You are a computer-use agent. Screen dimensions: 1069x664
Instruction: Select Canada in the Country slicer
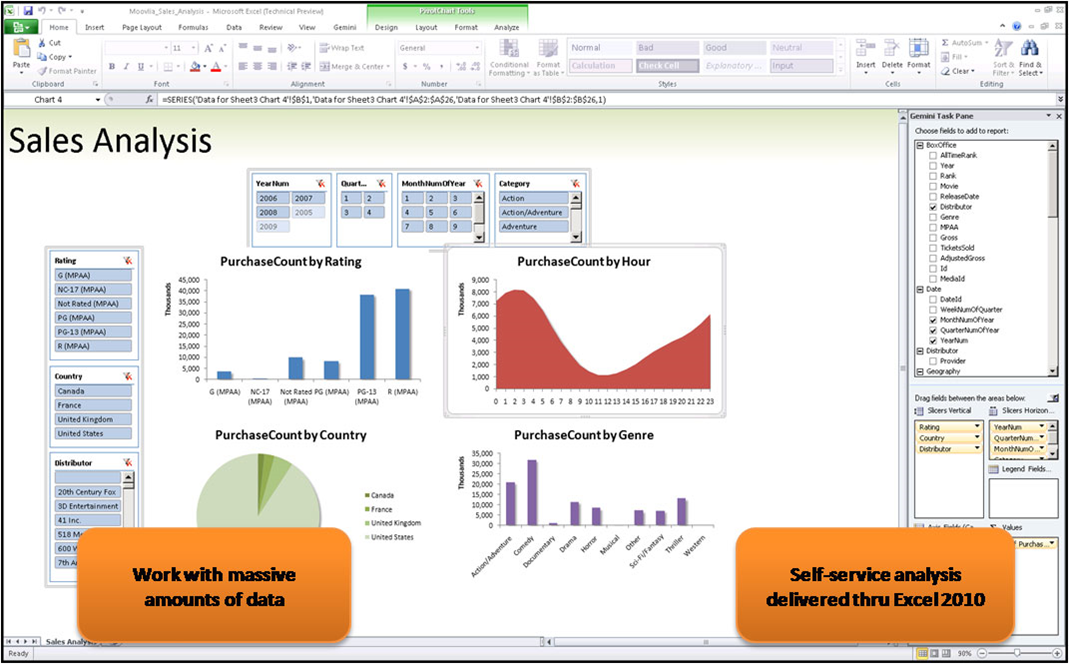pos(93,390)
